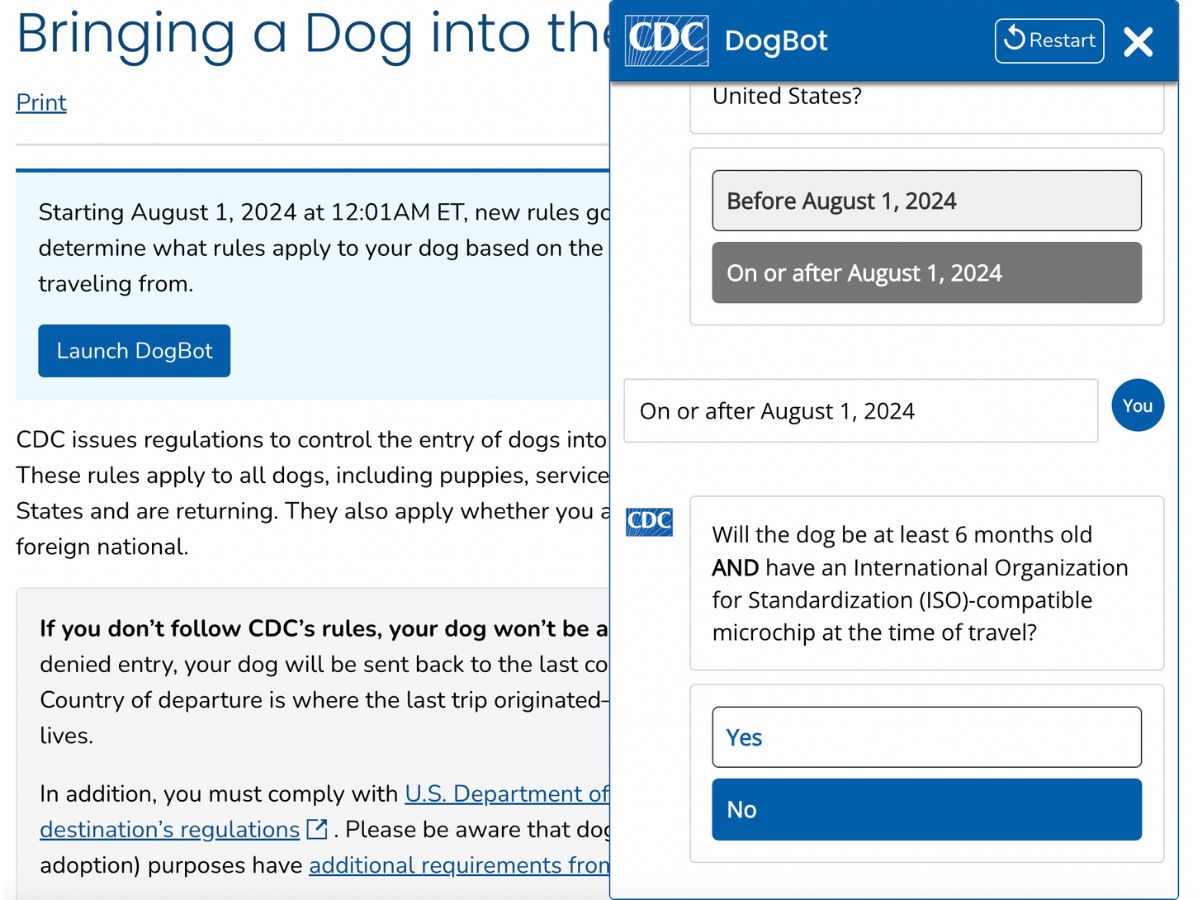Answer Yes to the microchip question
Screen dimensions: 1200x900
click(926, 737)
